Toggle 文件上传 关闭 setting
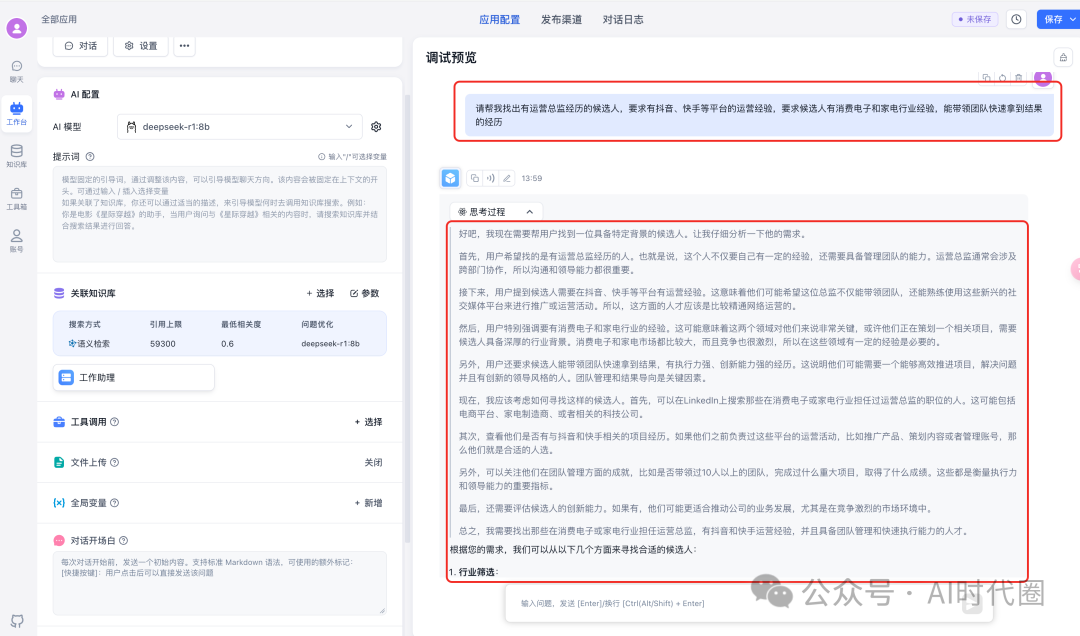 click(373, 462)
